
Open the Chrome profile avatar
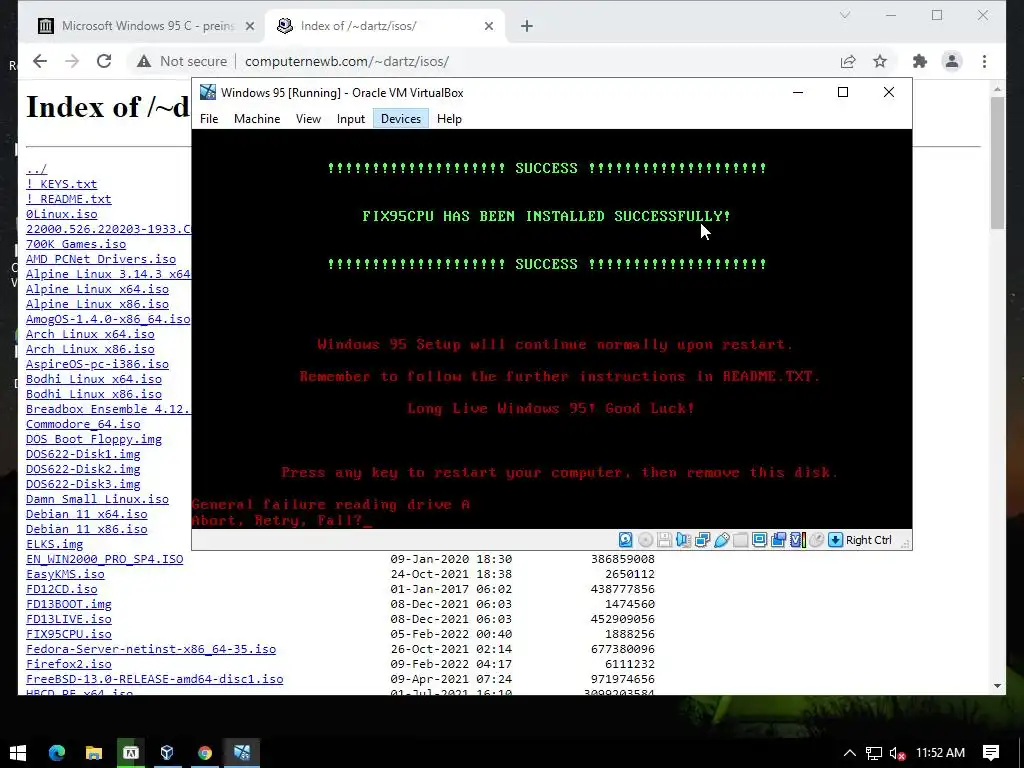[x=952, y=61]
